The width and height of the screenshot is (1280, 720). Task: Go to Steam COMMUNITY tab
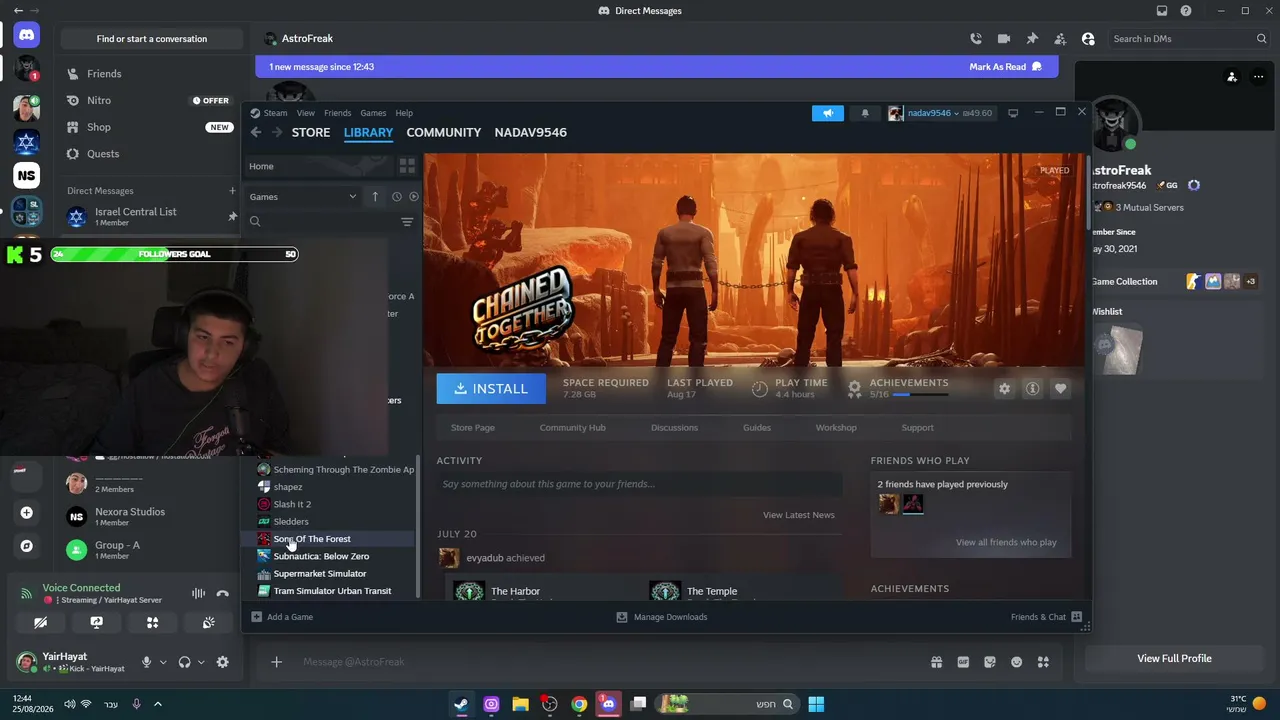[444, 132]
